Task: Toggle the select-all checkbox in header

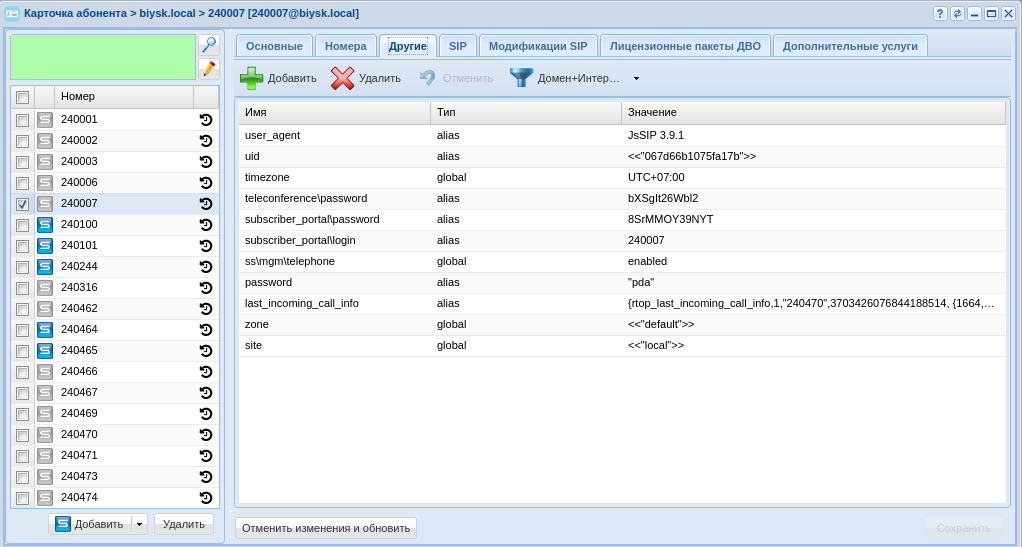Action: [22, 97]
